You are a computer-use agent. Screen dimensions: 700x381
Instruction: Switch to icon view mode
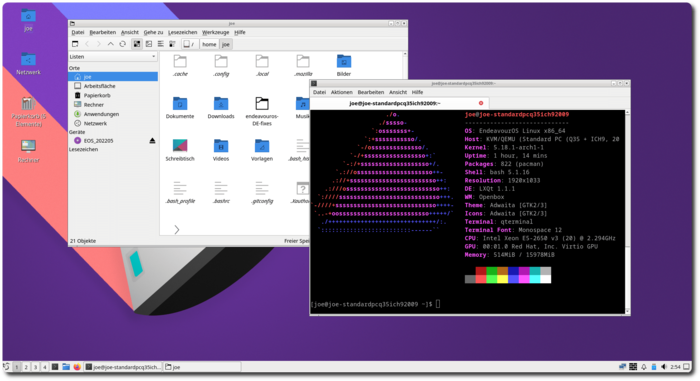tap(137, 44)
